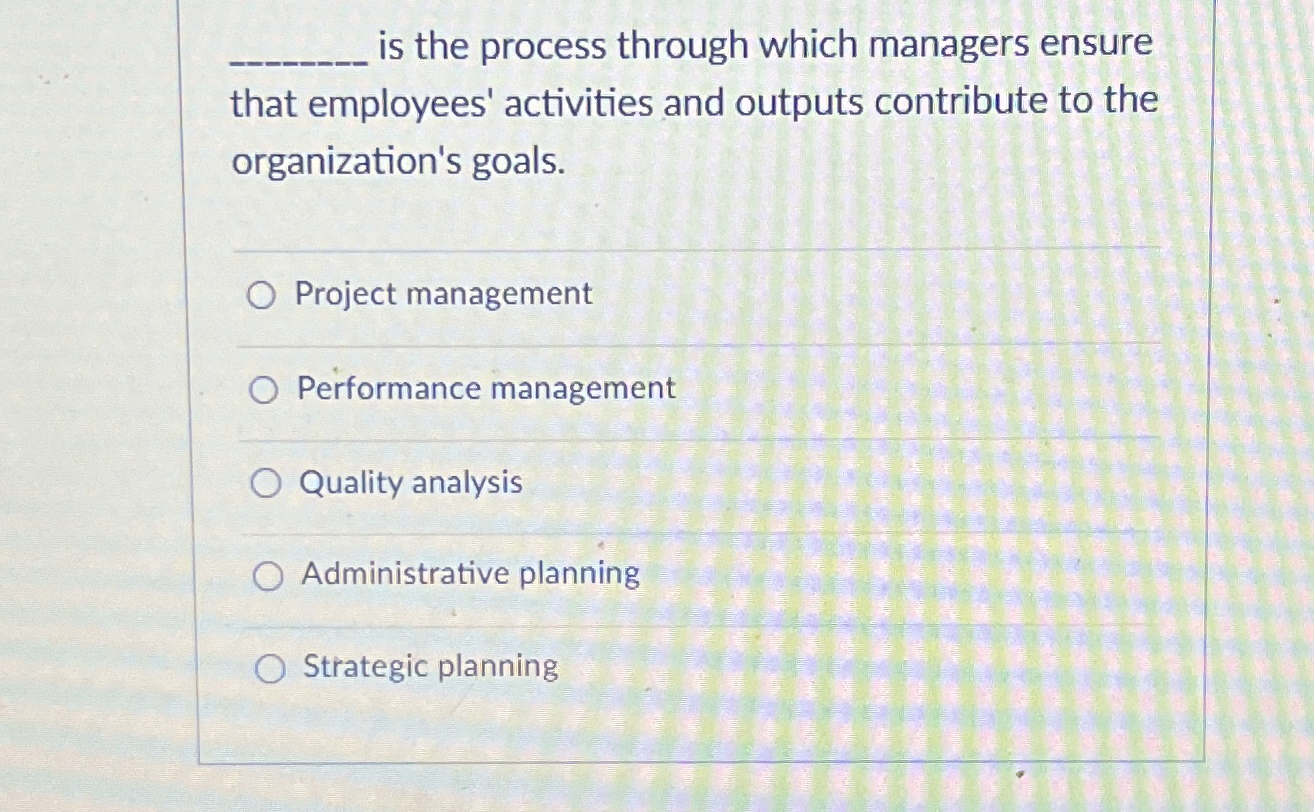Click the Project management option text
Image resolution: width=1314 pixels, height=812 pixels.
point(442,294)
